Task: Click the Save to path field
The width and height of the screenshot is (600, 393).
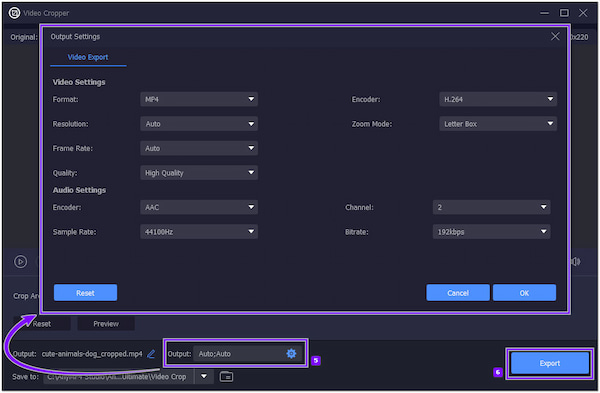Action: point(119,377)
